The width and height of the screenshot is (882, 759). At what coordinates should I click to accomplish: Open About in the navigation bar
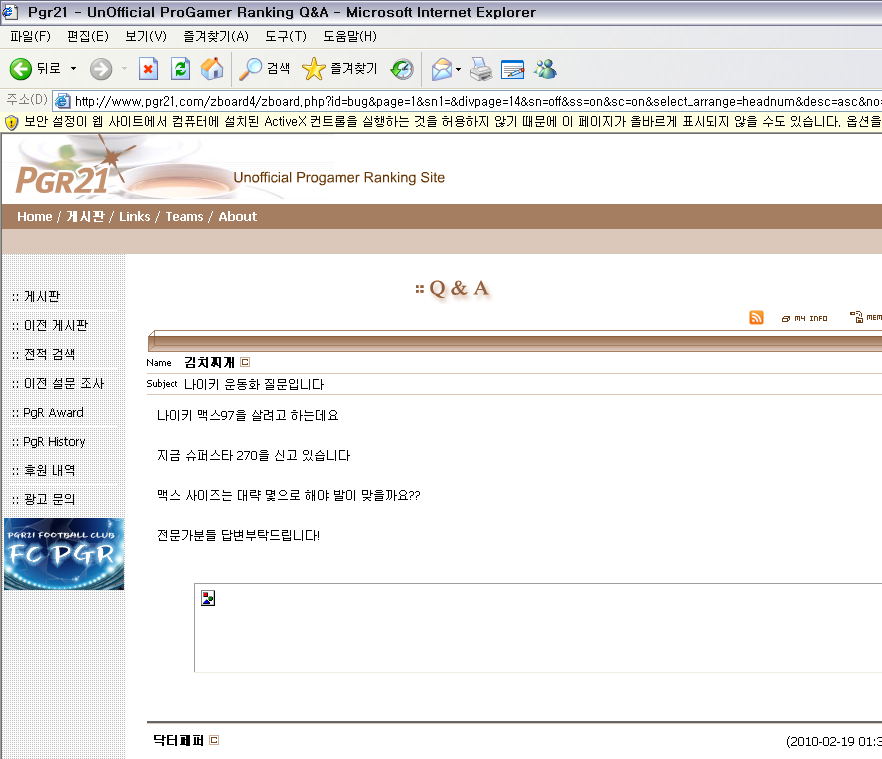click(x=237, y=217)
